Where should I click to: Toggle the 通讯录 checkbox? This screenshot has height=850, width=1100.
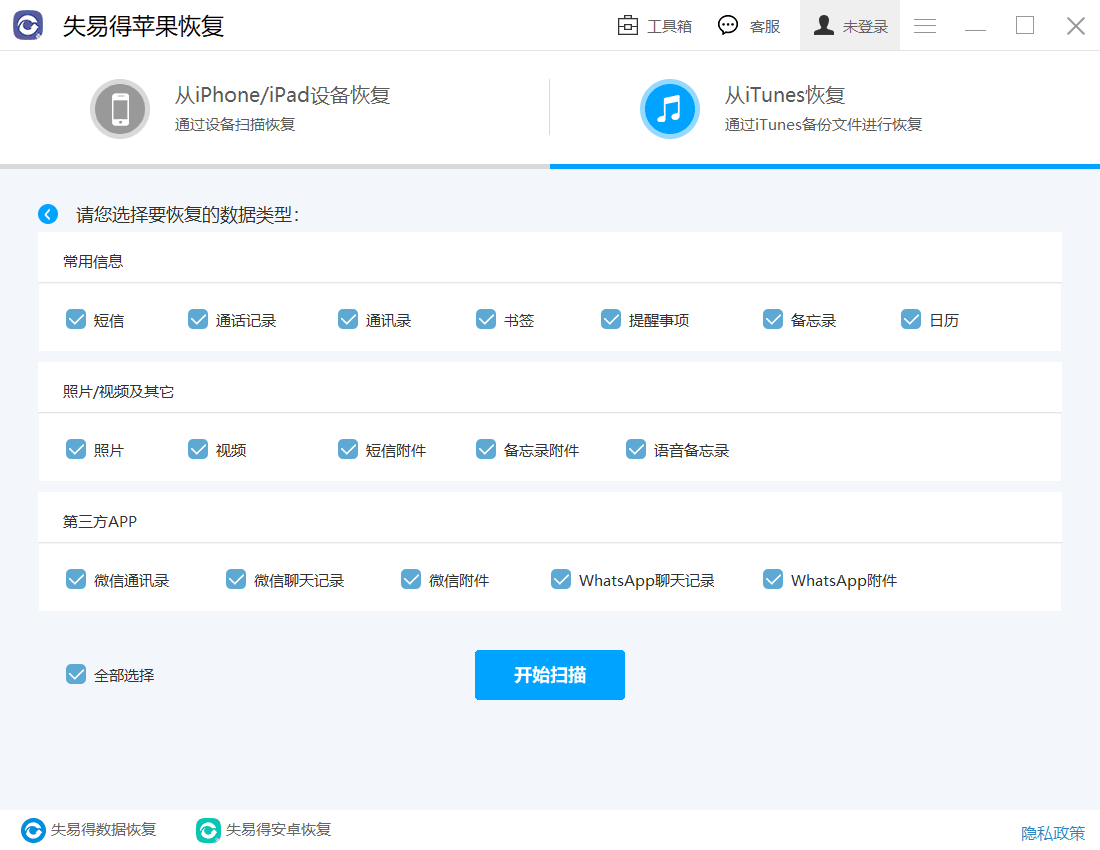tap(348, 319)
